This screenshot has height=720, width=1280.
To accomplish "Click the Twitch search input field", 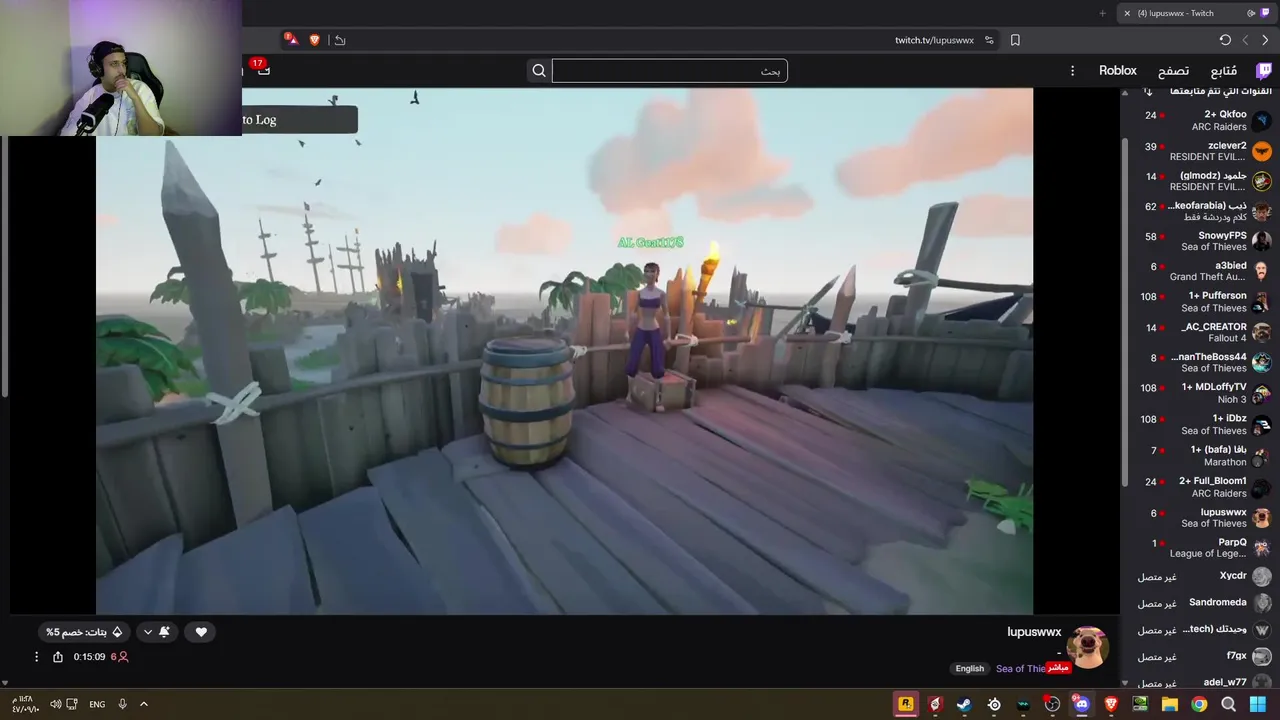I will (x=669, y=70).
